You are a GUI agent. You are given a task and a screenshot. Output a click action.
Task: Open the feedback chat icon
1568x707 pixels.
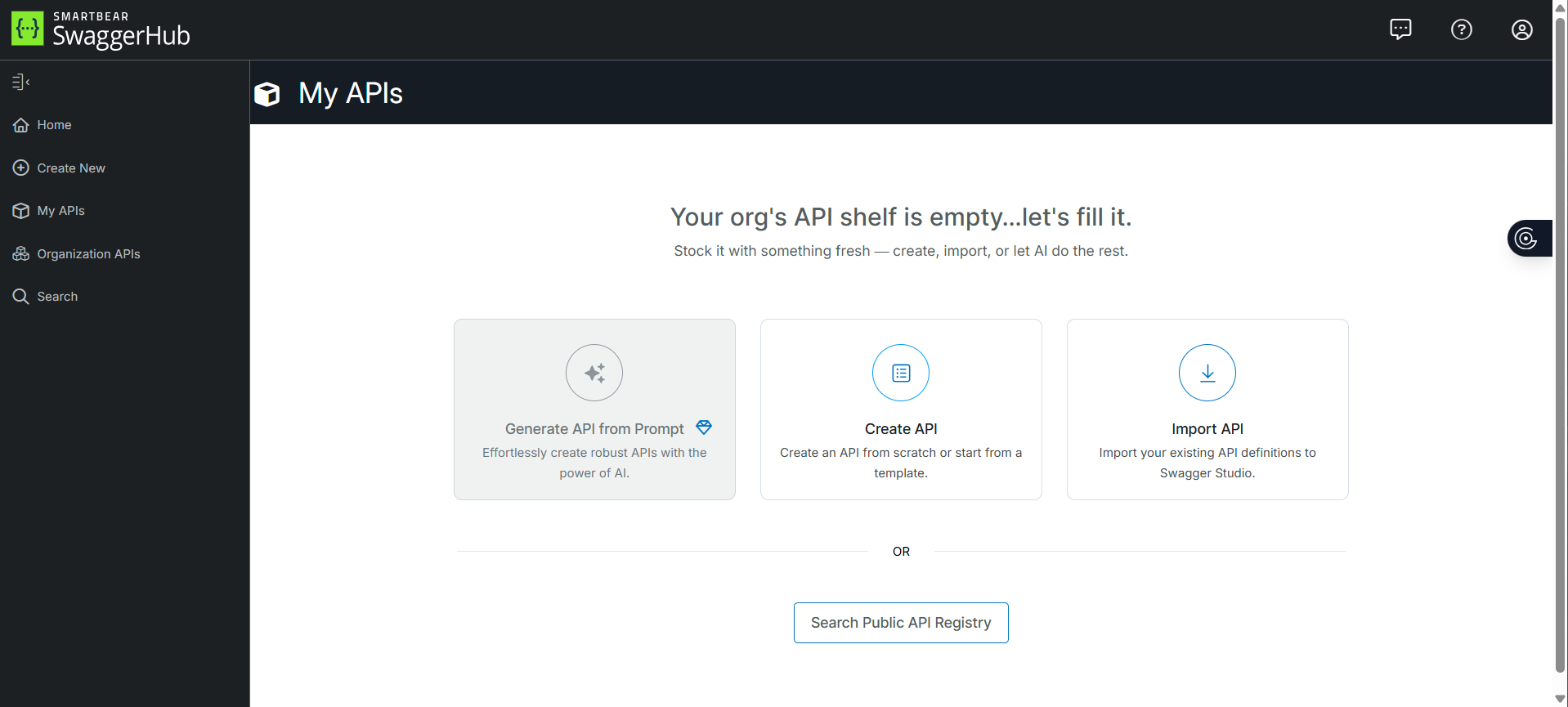1400,29
